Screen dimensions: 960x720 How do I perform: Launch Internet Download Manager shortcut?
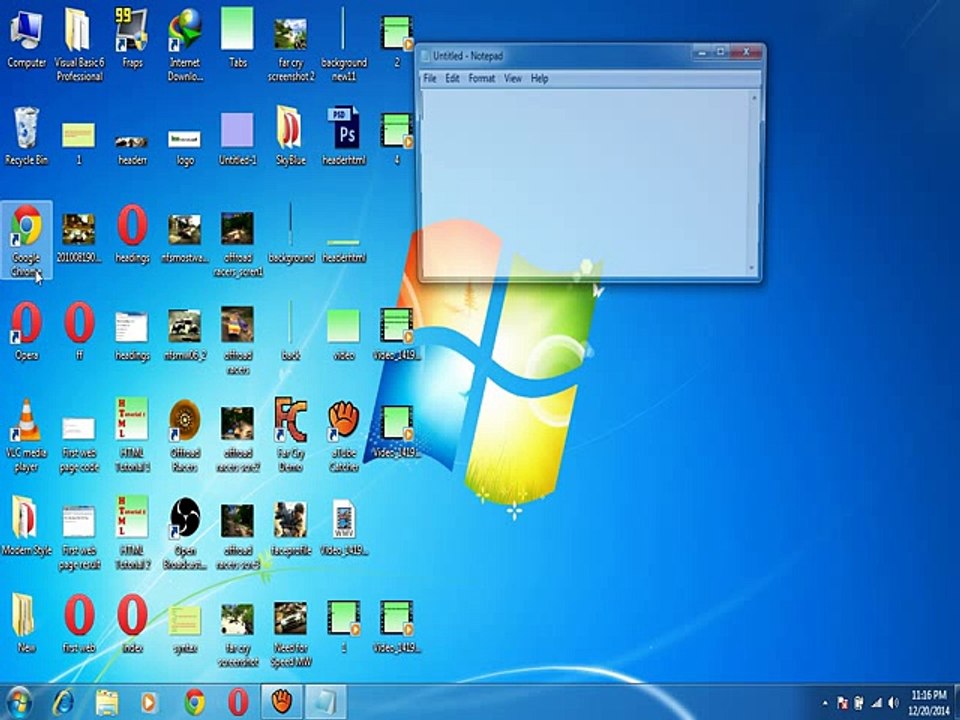point(185,44)
